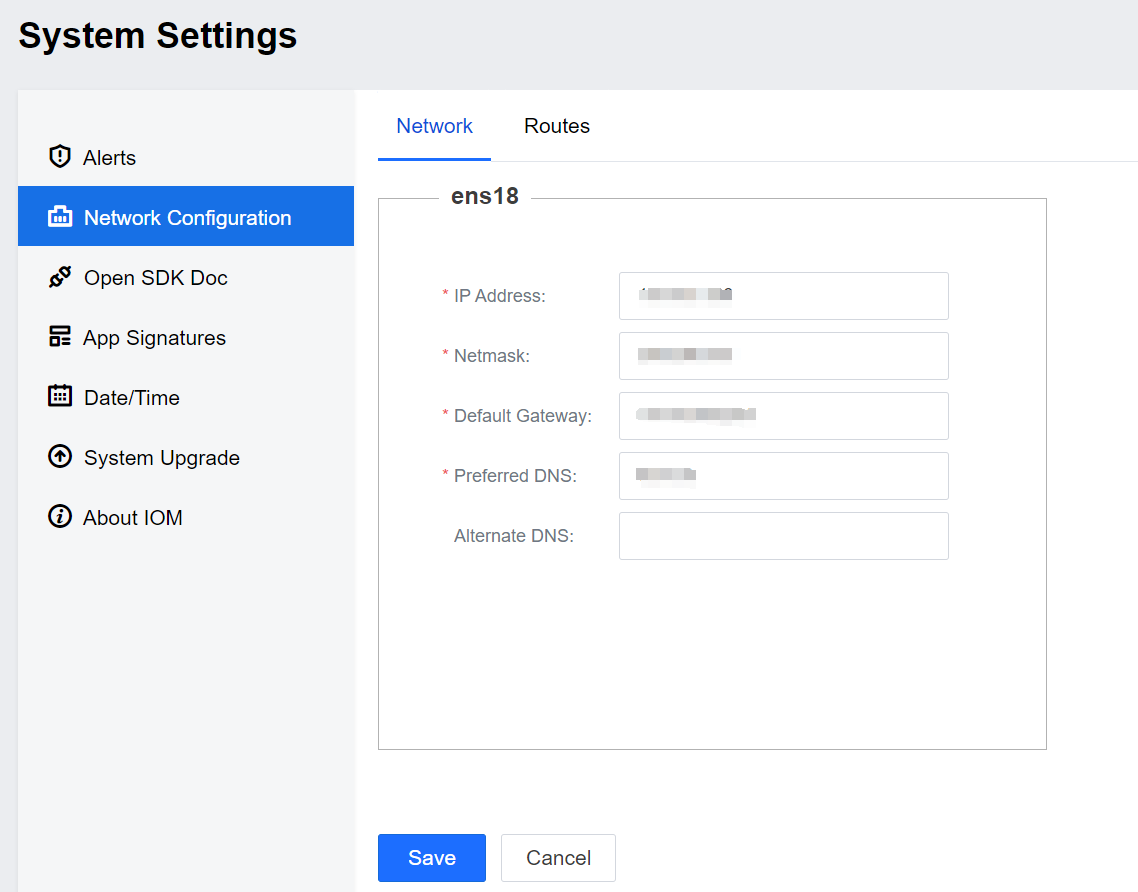Image resolution: width=1138 pixels, height=892 pixels.
Task: Click the calendar icon for Date/Time
Action: tap(60, 396)
